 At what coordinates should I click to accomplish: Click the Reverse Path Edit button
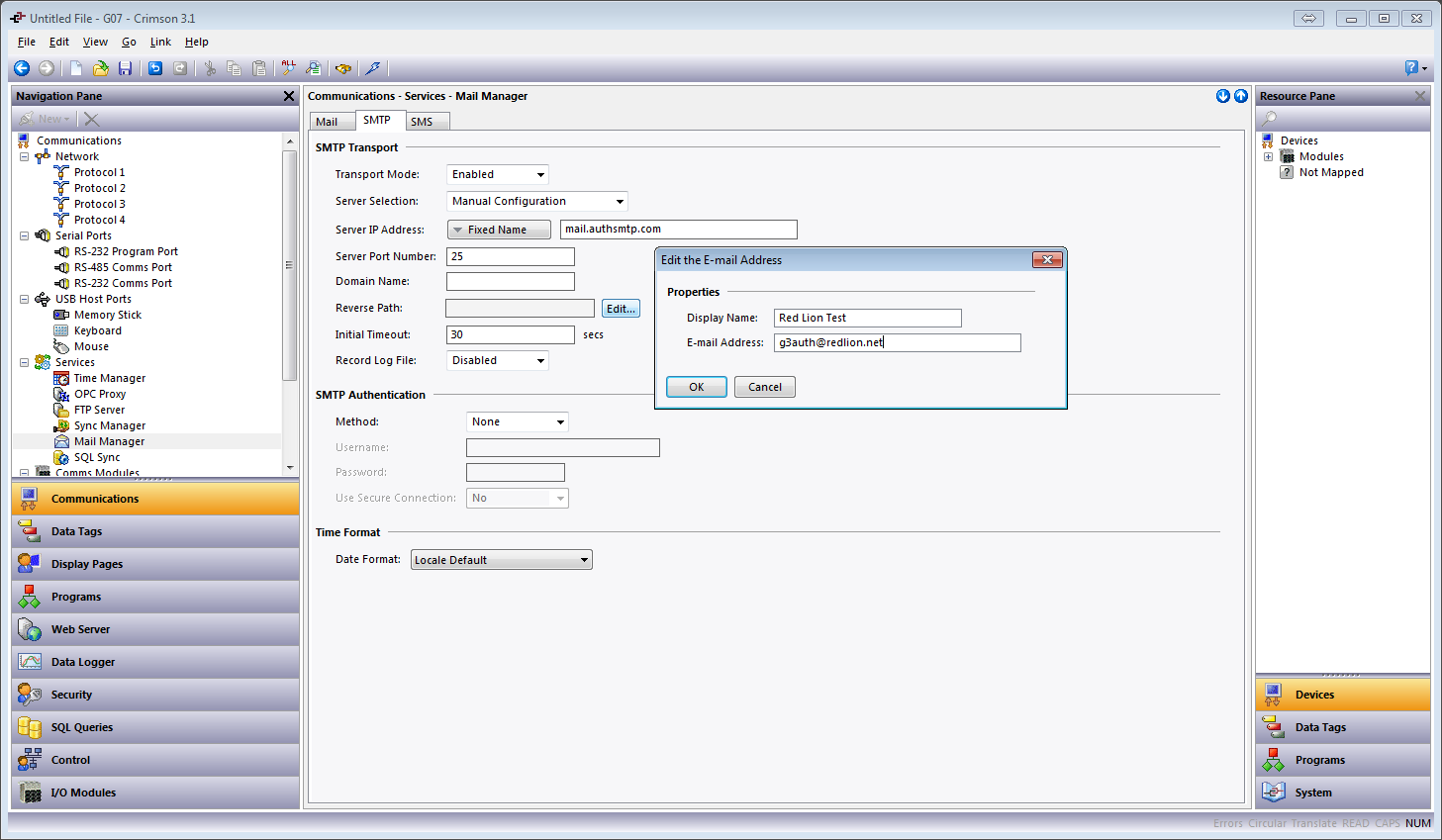pos(621,309)
